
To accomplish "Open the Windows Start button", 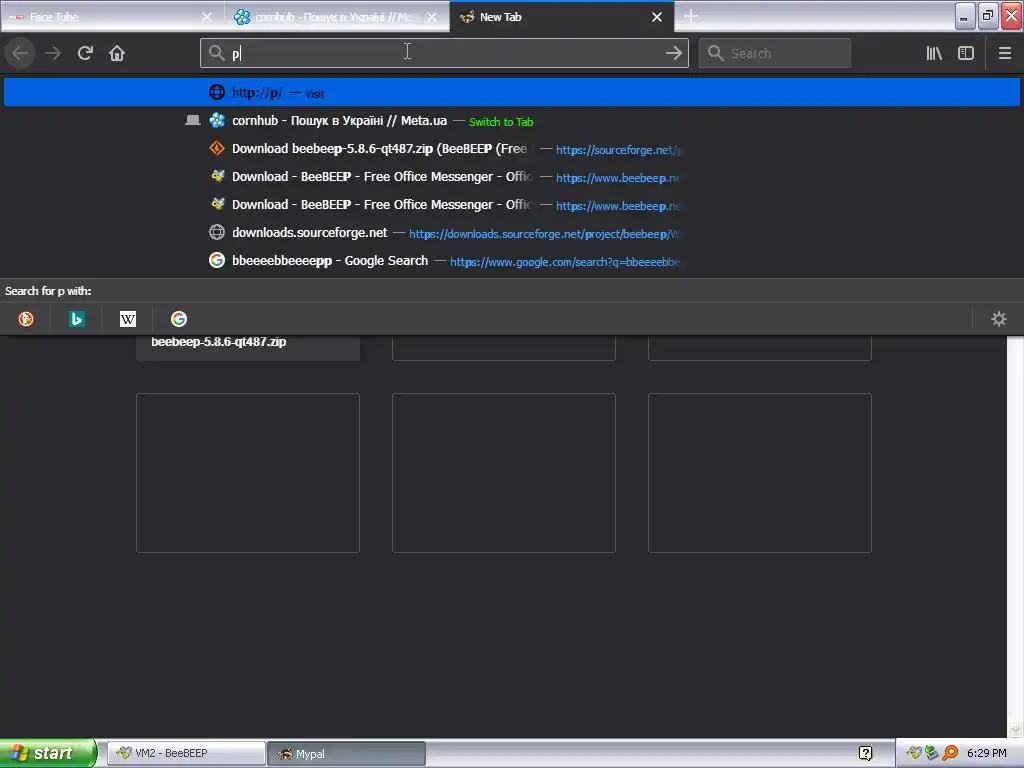I will [48, 753].
